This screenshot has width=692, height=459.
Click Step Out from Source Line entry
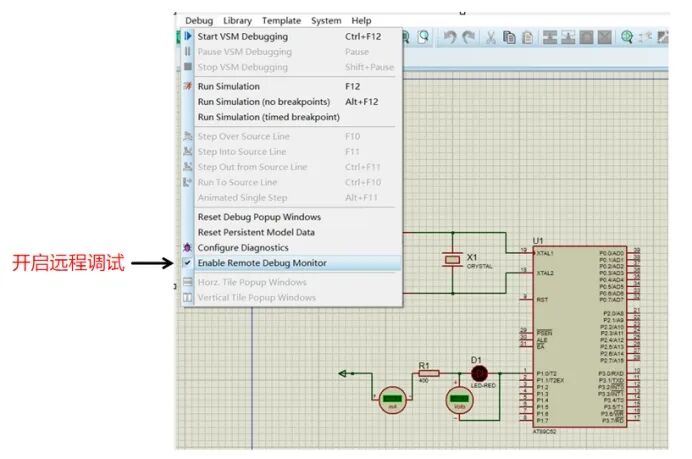pyautogui.click(x=291, y=167)
